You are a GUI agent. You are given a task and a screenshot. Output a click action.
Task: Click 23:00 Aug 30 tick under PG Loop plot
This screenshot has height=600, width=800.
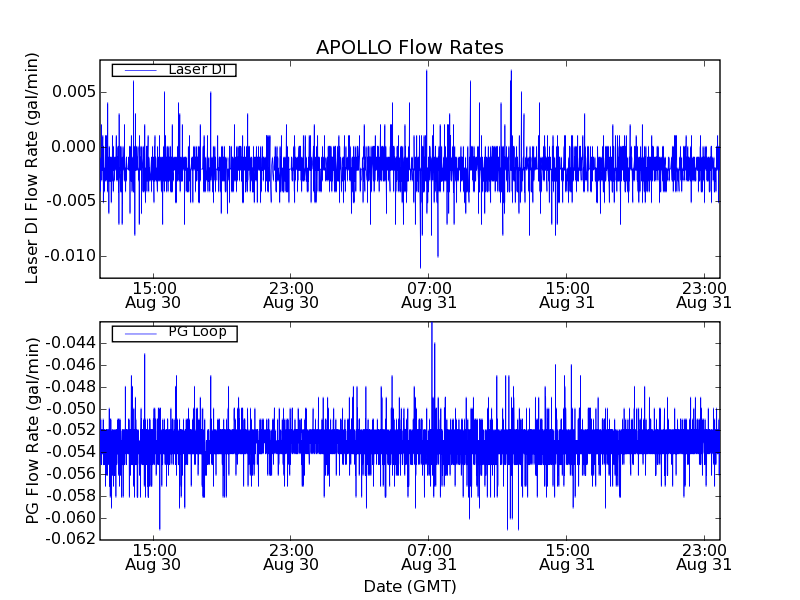[291, 556]
